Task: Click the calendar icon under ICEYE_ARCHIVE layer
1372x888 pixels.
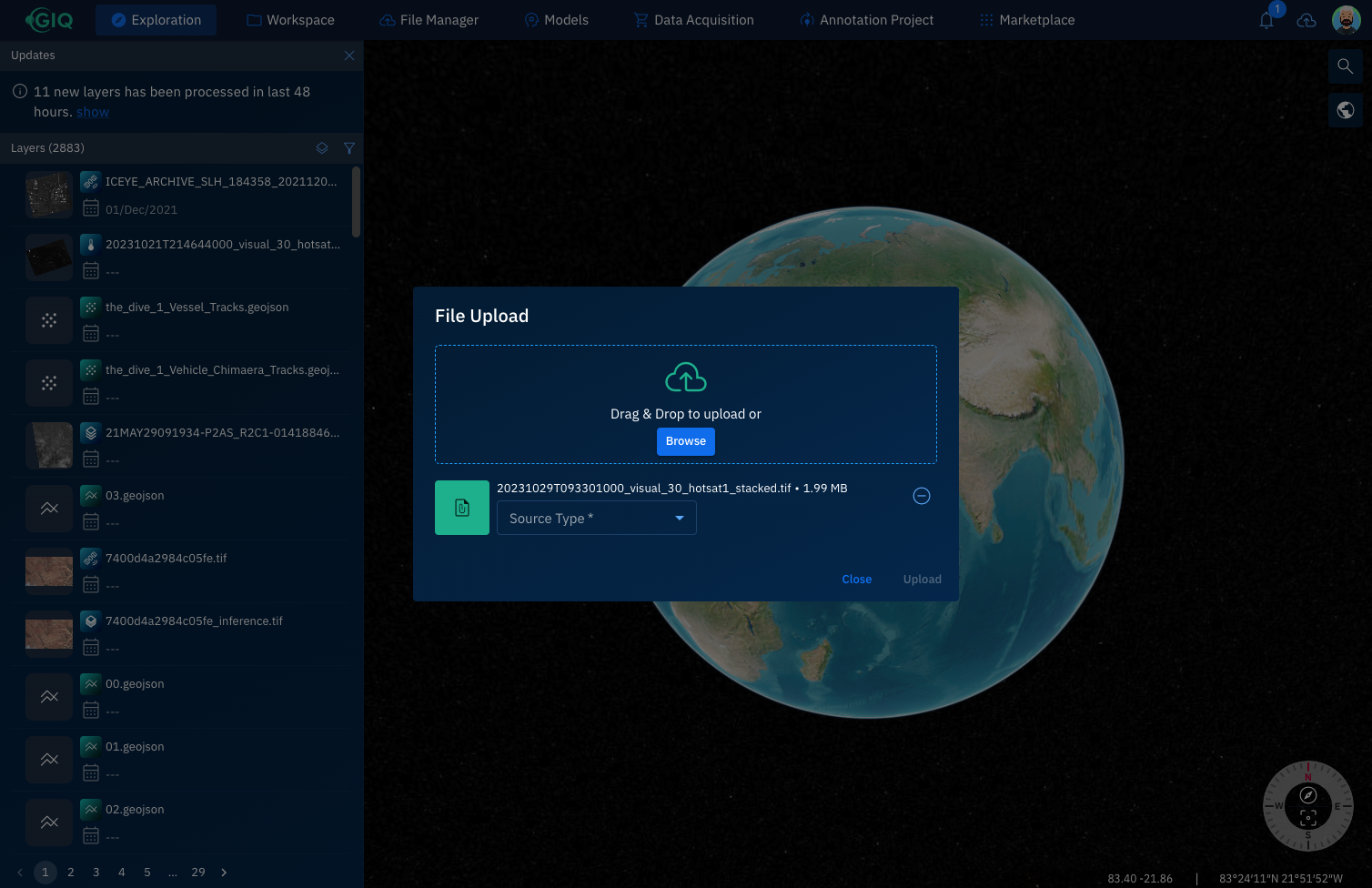Action: [90, 209]
